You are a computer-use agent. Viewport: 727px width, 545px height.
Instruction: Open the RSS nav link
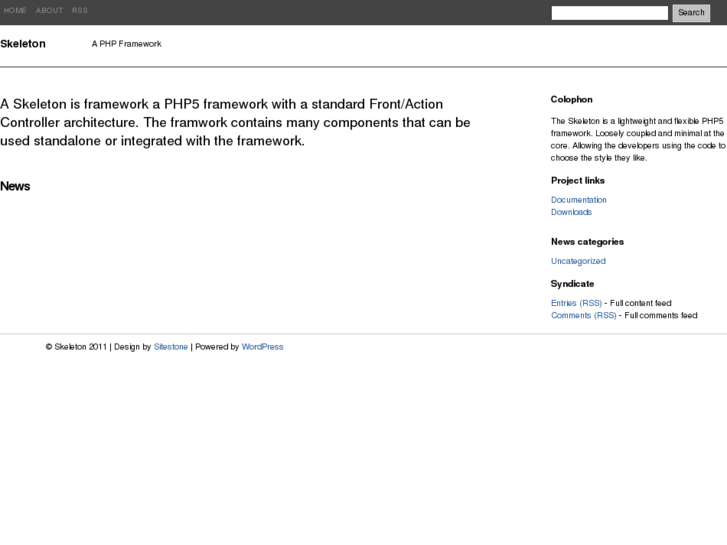click(x=80, y=11)
